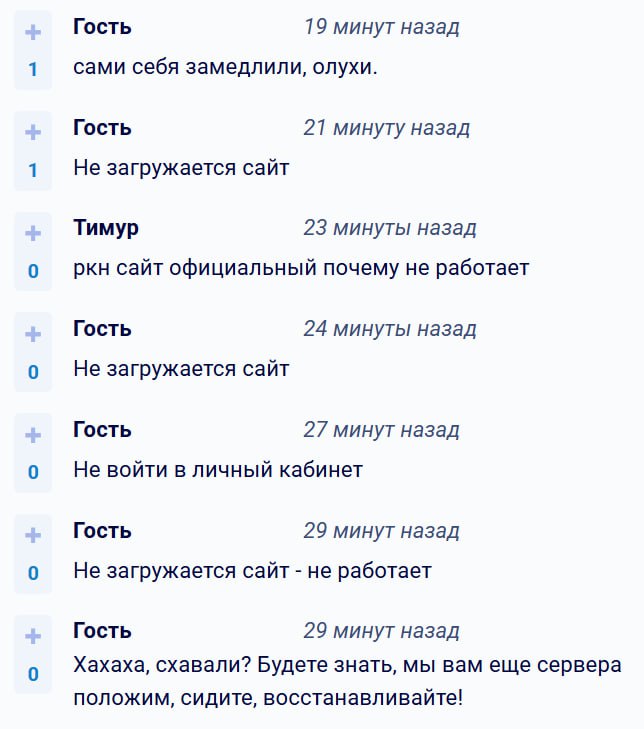
Task: Click text "ркн сайт официальный почему не работает"
Action: [x=301, y=268]
